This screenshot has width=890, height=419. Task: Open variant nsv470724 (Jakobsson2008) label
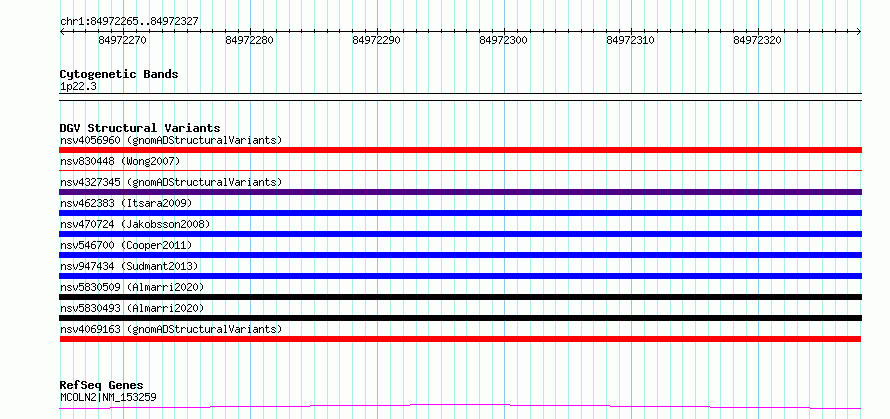(x=135, y=224)
